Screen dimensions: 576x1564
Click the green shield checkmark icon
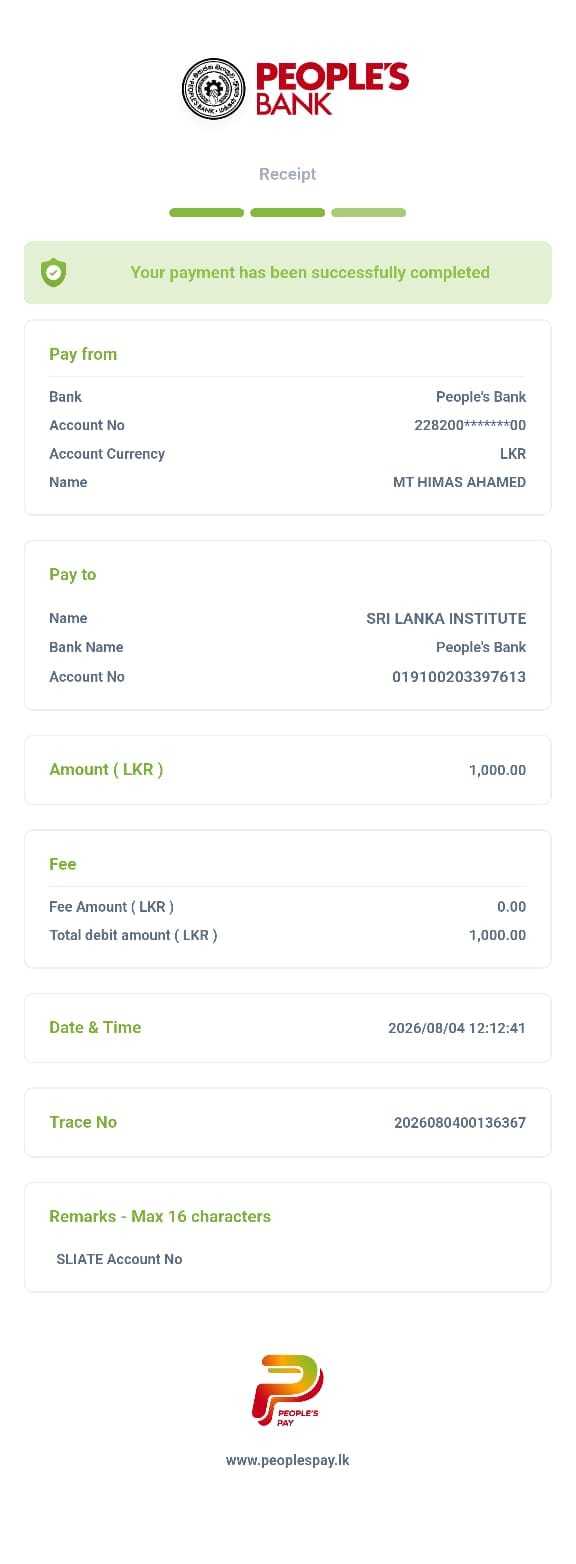pyautogui.click(x=54, y=272)
